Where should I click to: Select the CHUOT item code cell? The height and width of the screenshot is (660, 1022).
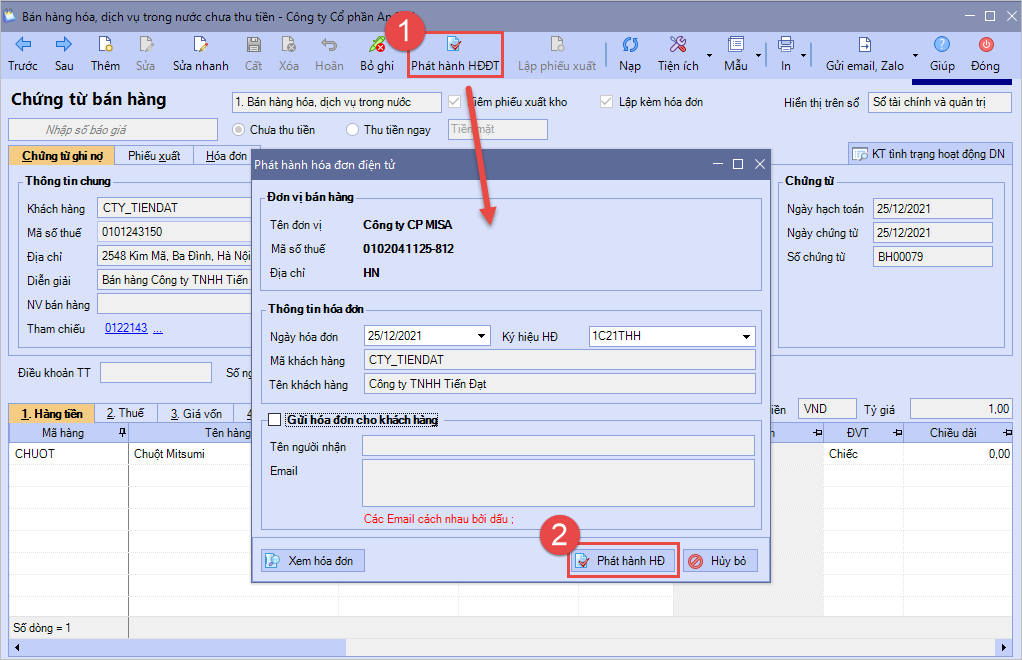click(68, 453)
